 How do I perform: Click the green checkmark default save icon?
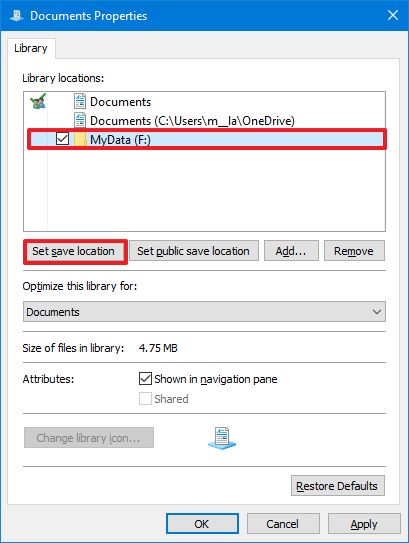click(x=38, y=101)
